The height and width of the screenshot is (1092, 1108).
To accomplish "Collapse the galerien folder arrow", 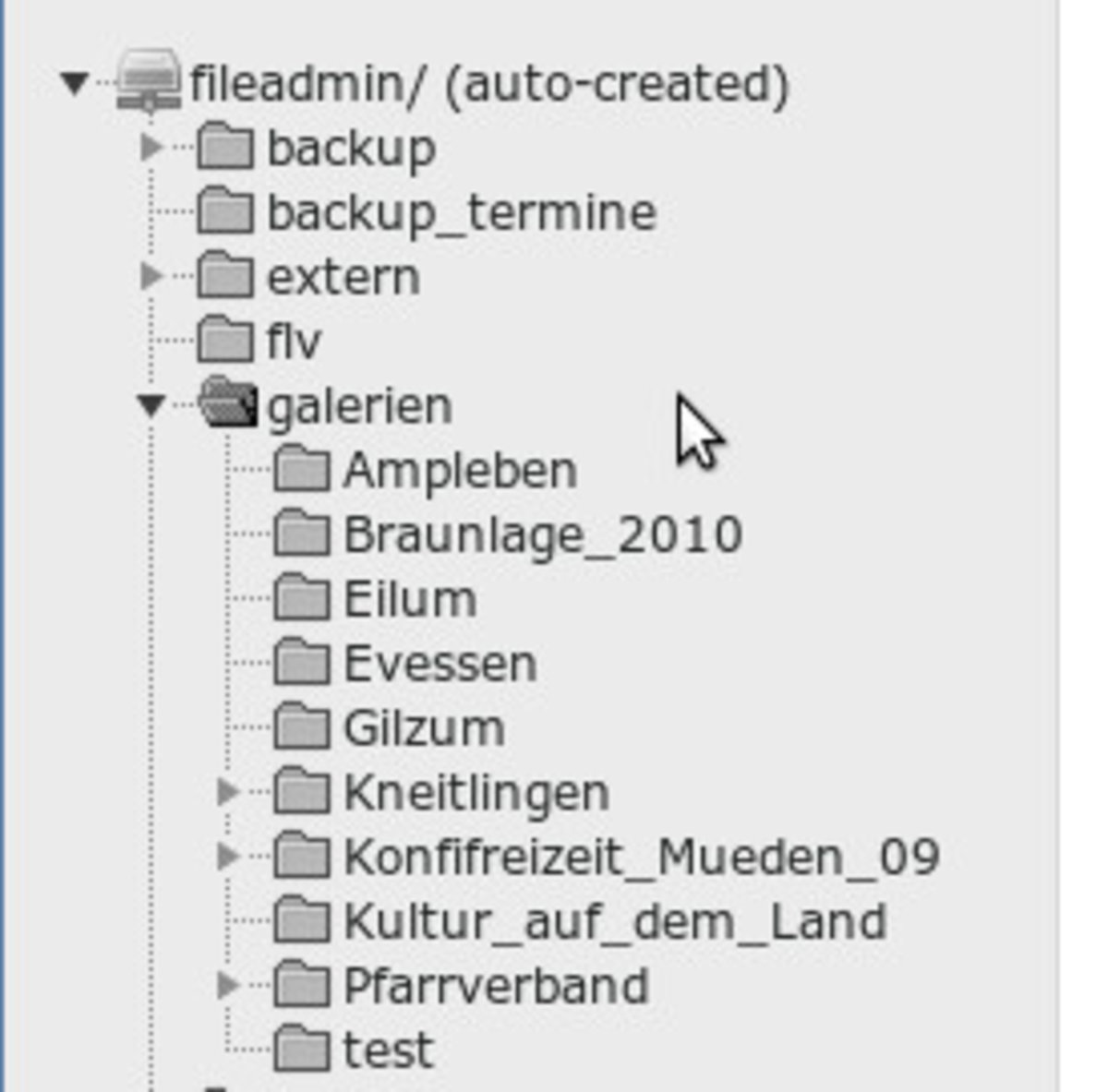I will tap(151, 405).
